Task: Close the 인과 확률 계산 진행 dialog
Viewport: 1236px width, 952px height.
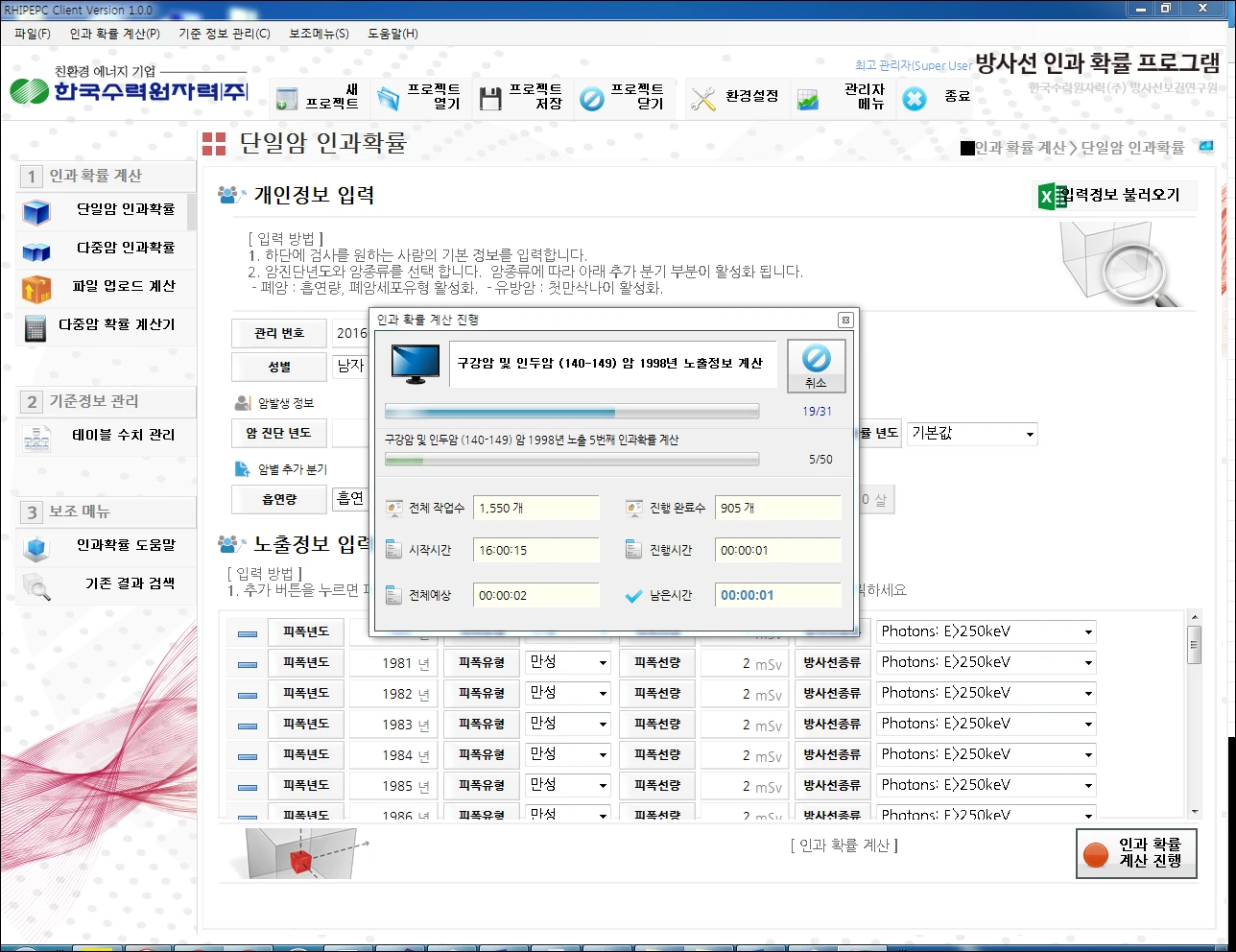Action: pos(845,320)
